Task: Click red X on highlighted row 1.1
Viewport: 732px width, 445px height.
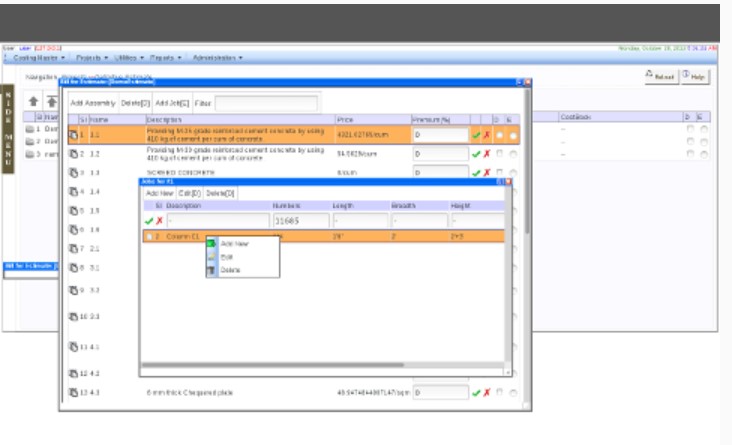Action: click(486, 135)
